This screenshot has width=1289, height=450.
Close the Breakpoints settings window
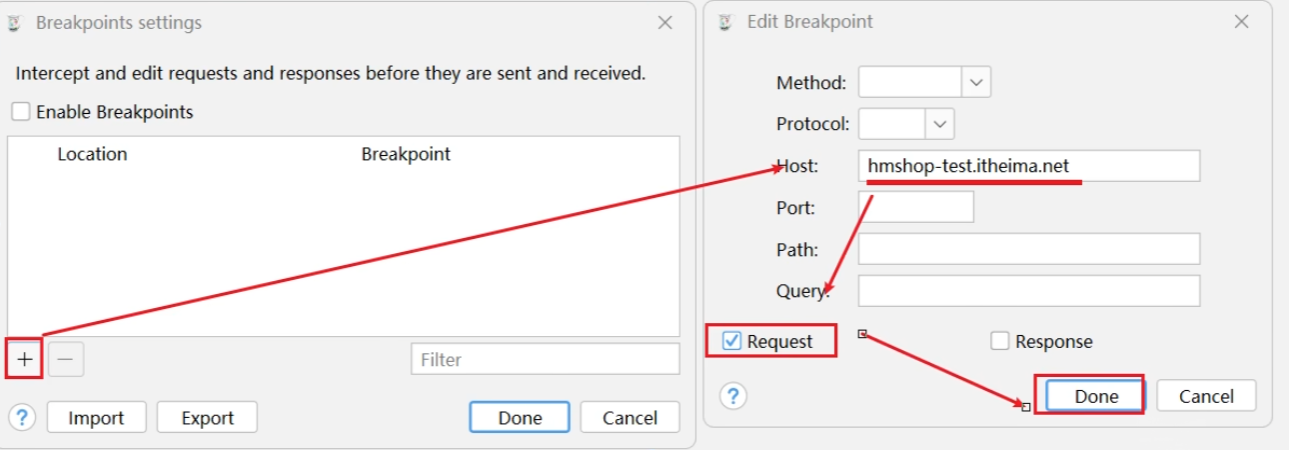665,22
